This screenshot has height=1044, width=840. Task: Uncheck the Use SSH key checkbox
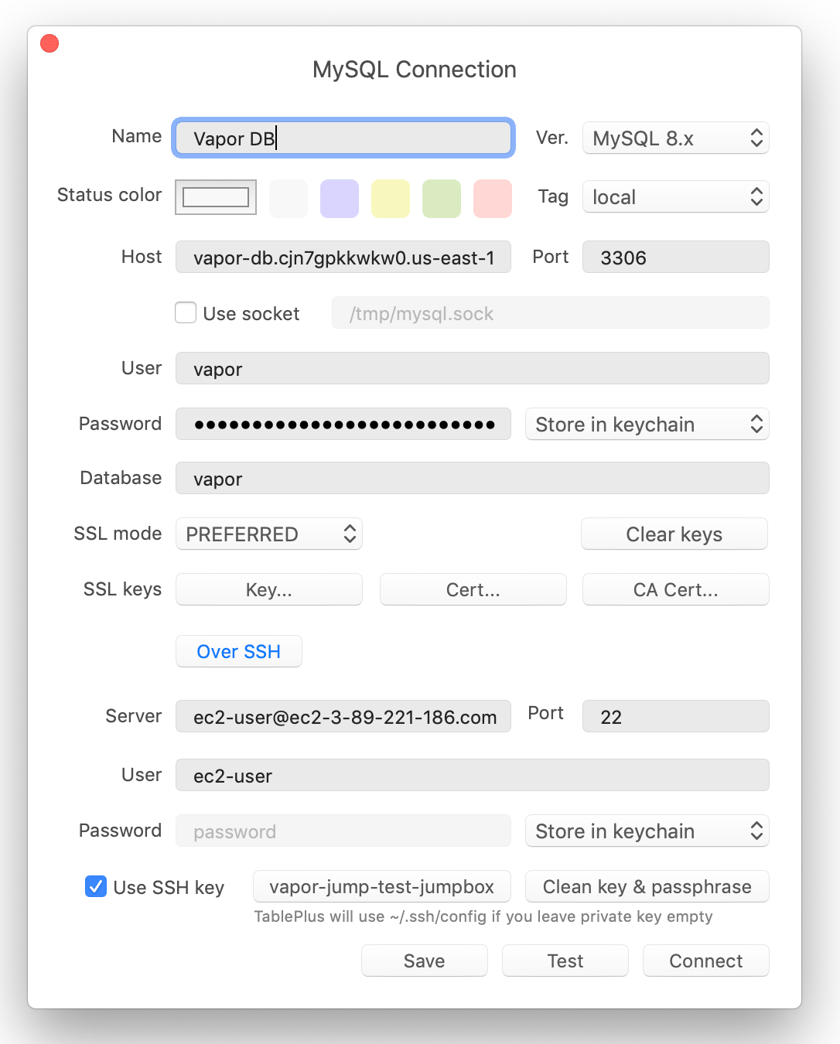[96, 886]
